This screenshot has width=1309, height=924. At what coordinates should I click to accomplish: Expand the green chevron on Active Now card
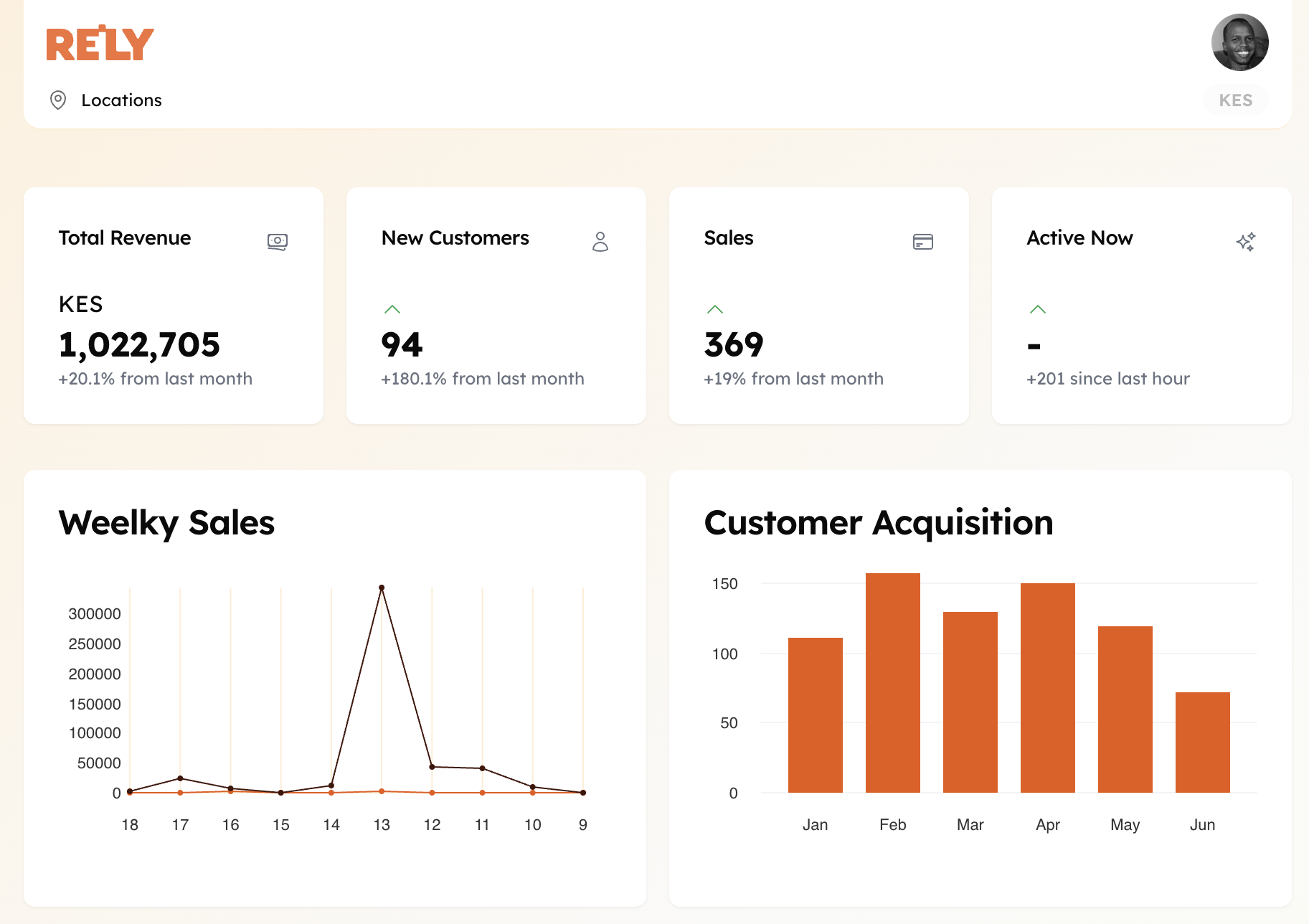click(1038, 308)
